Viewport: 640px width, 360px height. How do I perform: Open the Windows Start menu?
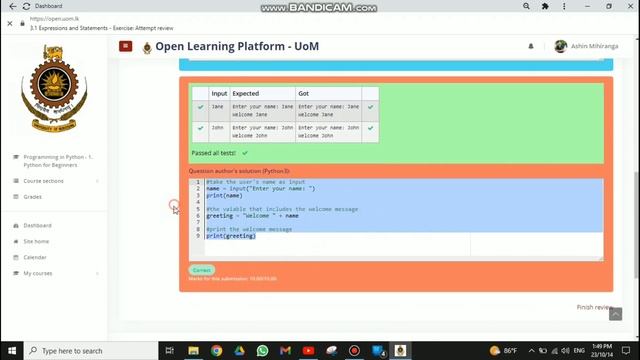point(12,351)
